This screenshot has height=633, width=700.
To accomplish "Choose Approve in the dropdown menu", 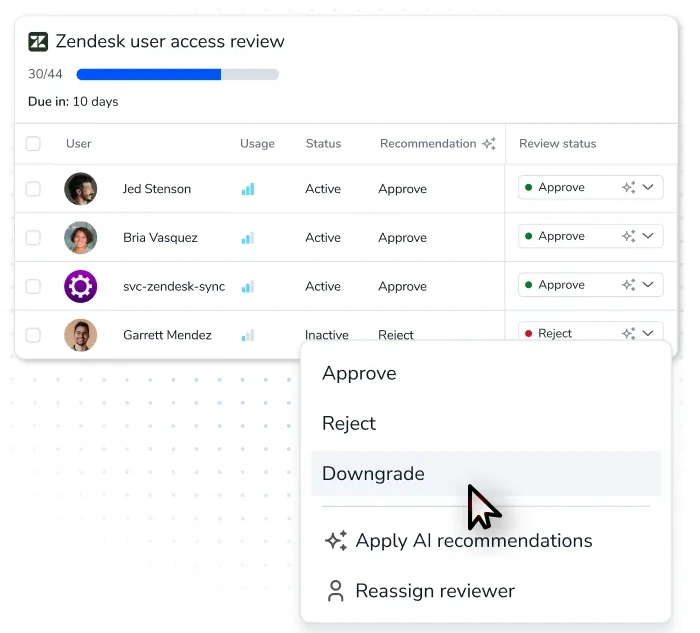I will (486, 373).
